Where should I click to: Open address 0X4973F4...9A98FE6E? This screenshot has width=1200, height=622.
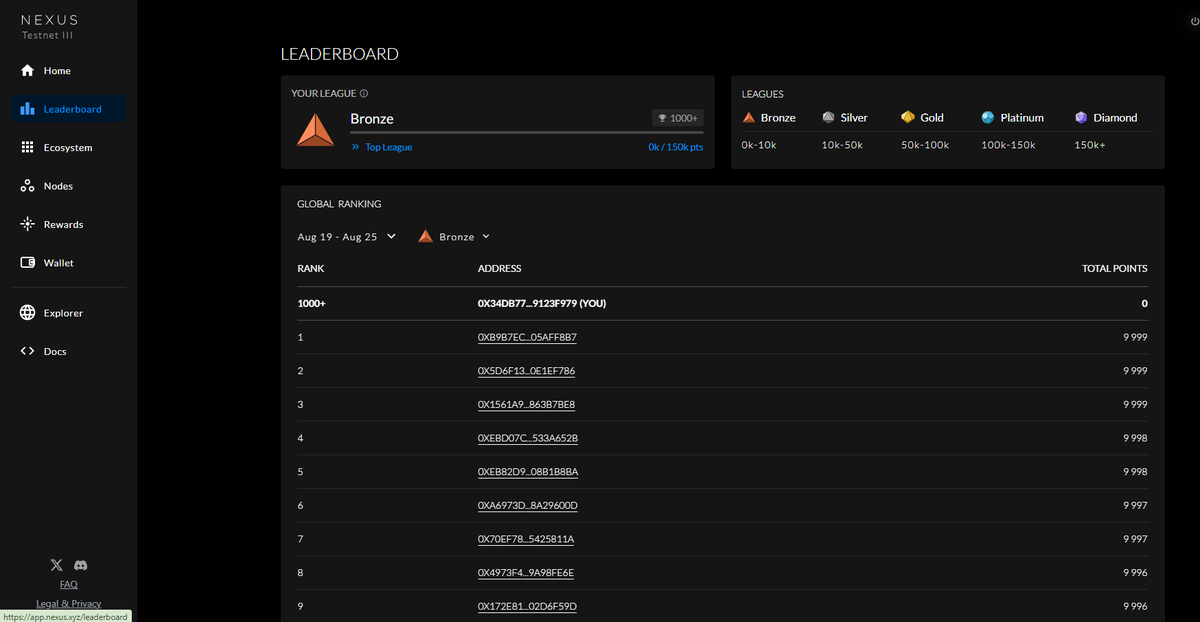526,573
